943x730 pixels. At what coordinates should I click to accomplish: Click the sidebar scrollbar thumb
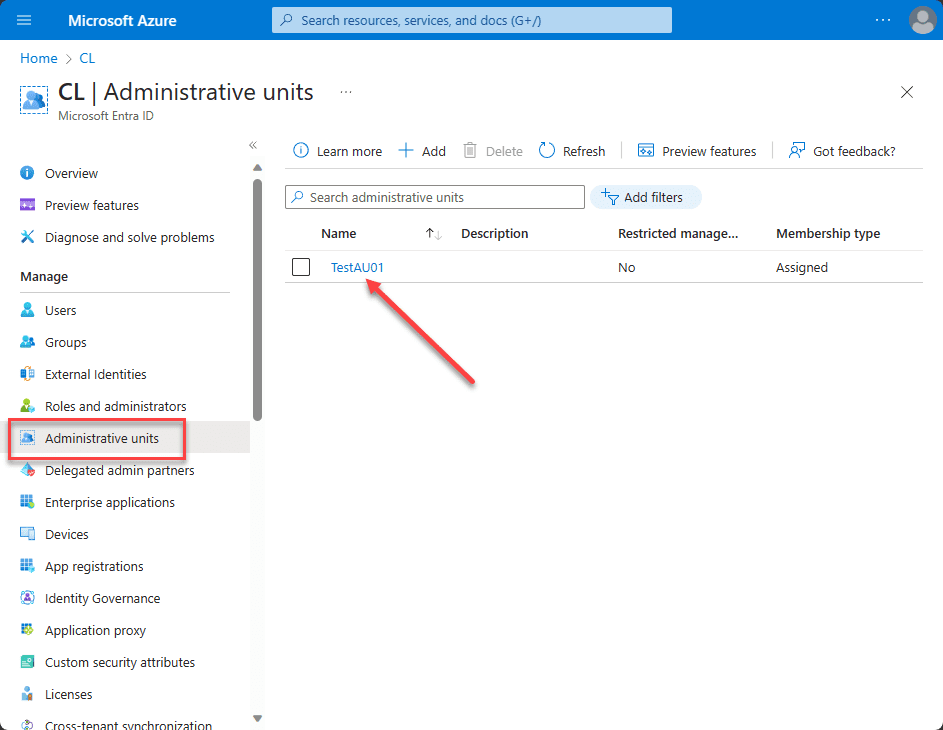[257, 300]
